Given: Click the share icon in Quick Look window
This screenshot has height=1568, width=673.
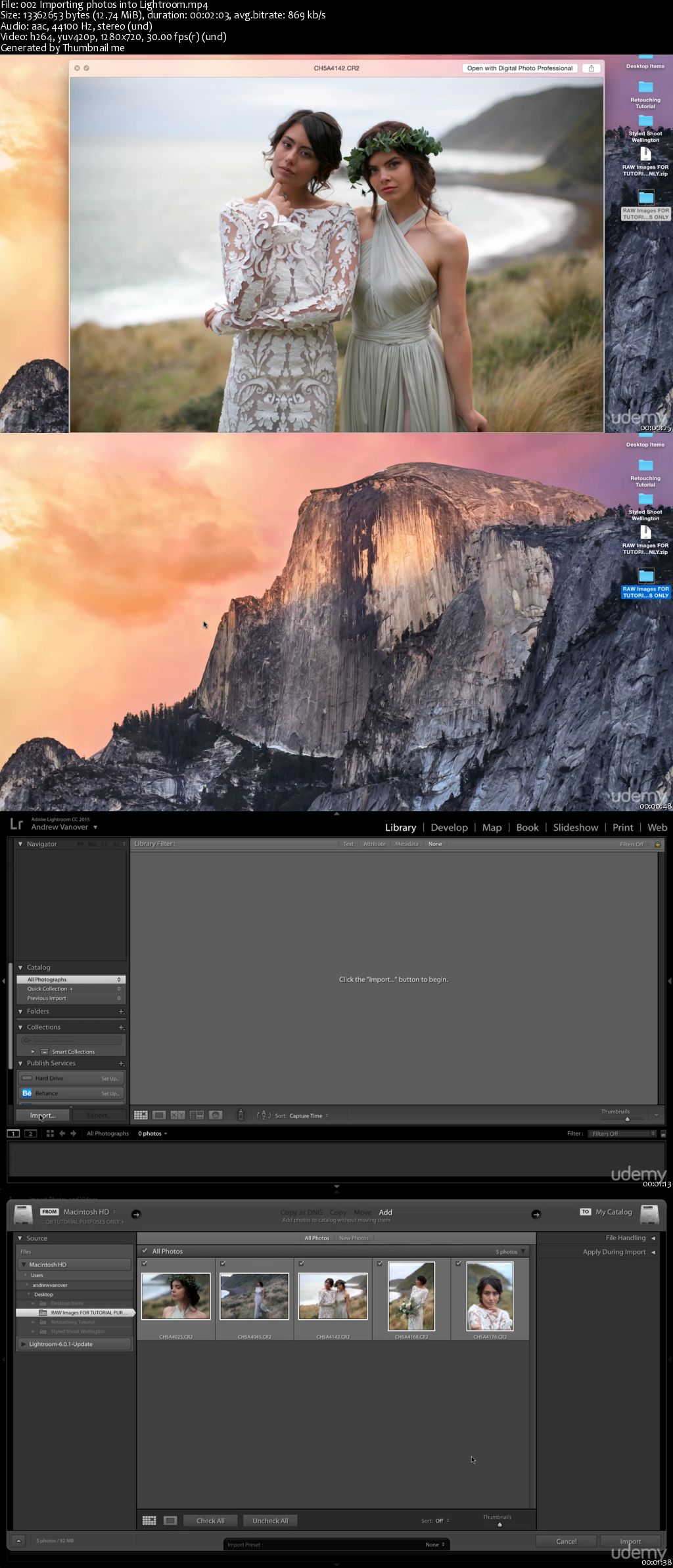Looking at the screenshot, I should pos(591,68).
